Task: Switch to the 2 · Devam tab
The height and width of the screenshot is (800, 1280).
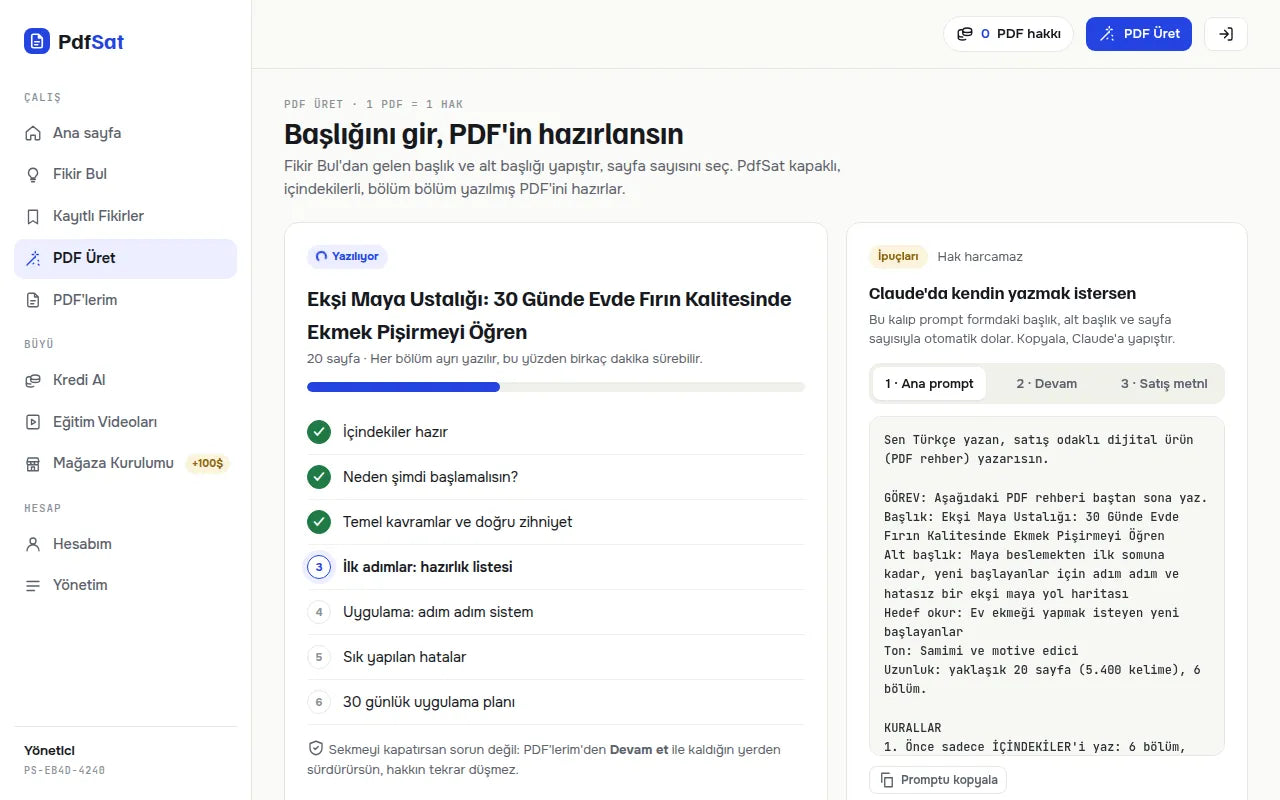Action: click(x=1047, y=384)
